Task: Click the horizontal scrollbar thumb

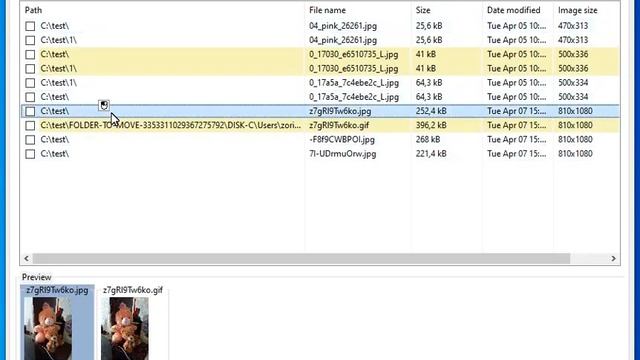Action: [301, 258]
